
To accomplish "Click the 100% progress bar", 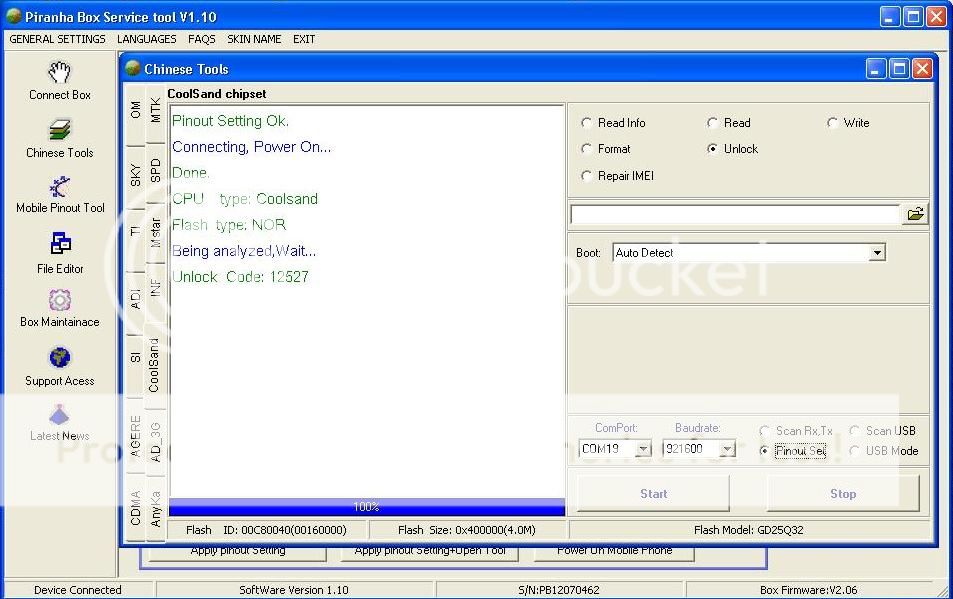I will click(x=366, y=507).
